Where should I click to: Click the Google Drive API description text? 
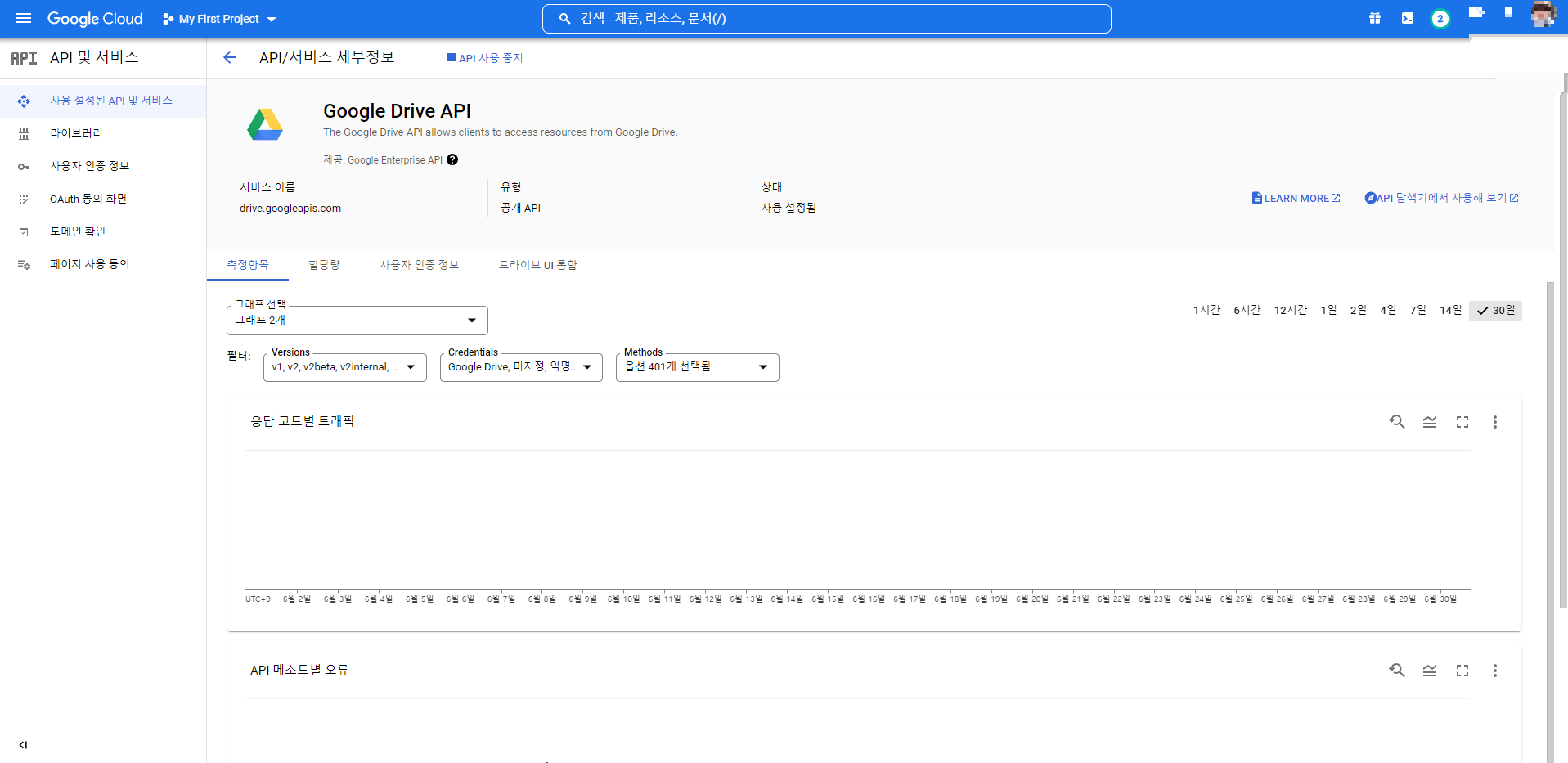[x=501, y=132]
